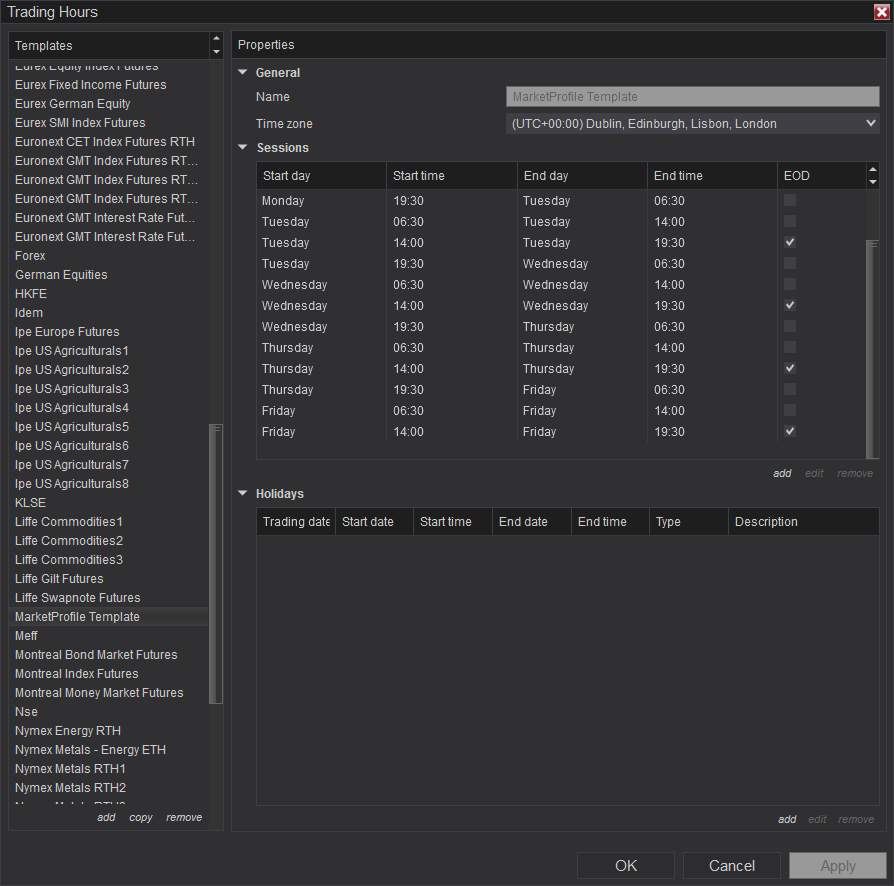Toggle EOD for Wednesday 06:30 session

[790, 285]
